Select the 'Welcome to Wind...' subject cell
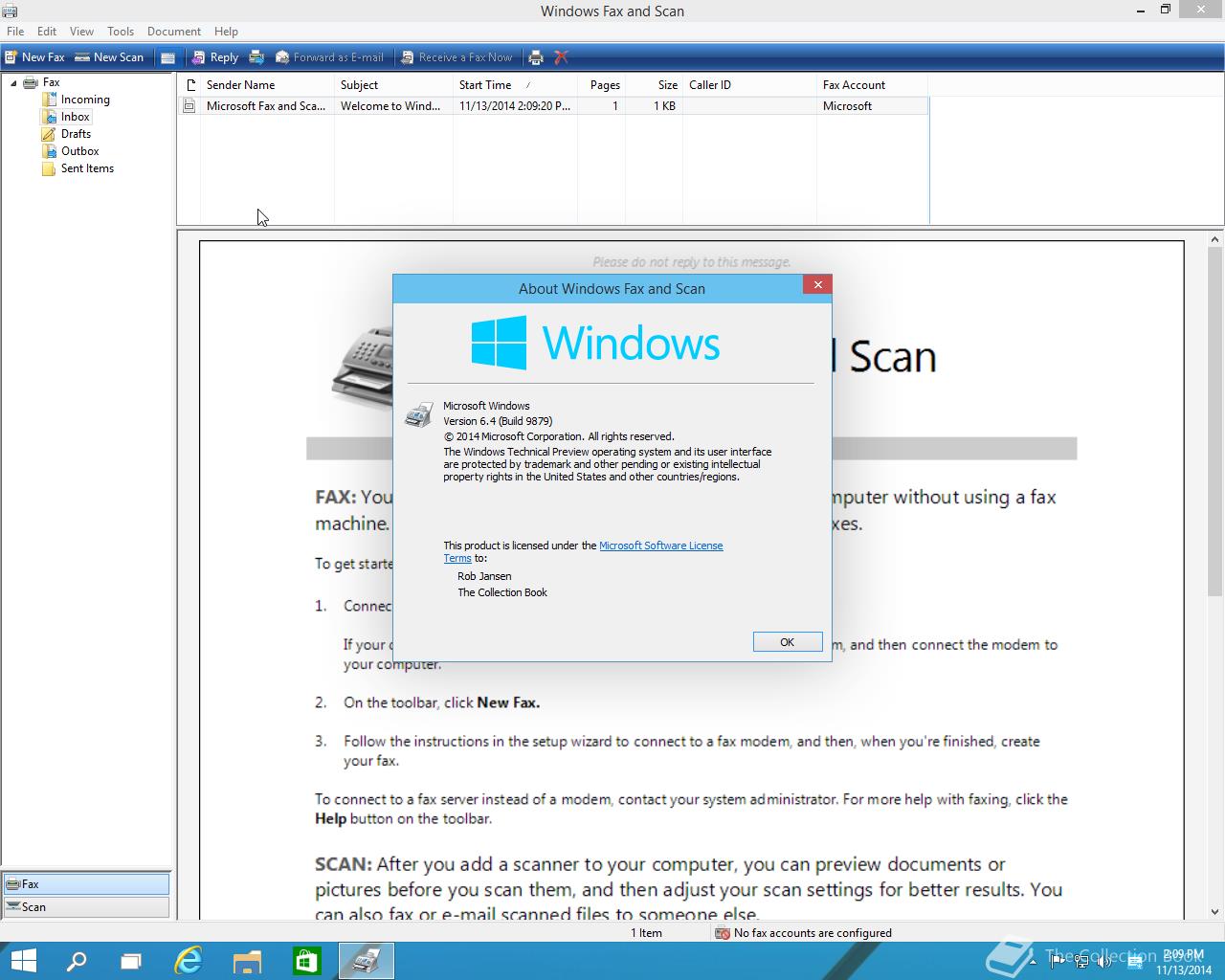The image size is (1225, 980). click(x=390, y=106)
